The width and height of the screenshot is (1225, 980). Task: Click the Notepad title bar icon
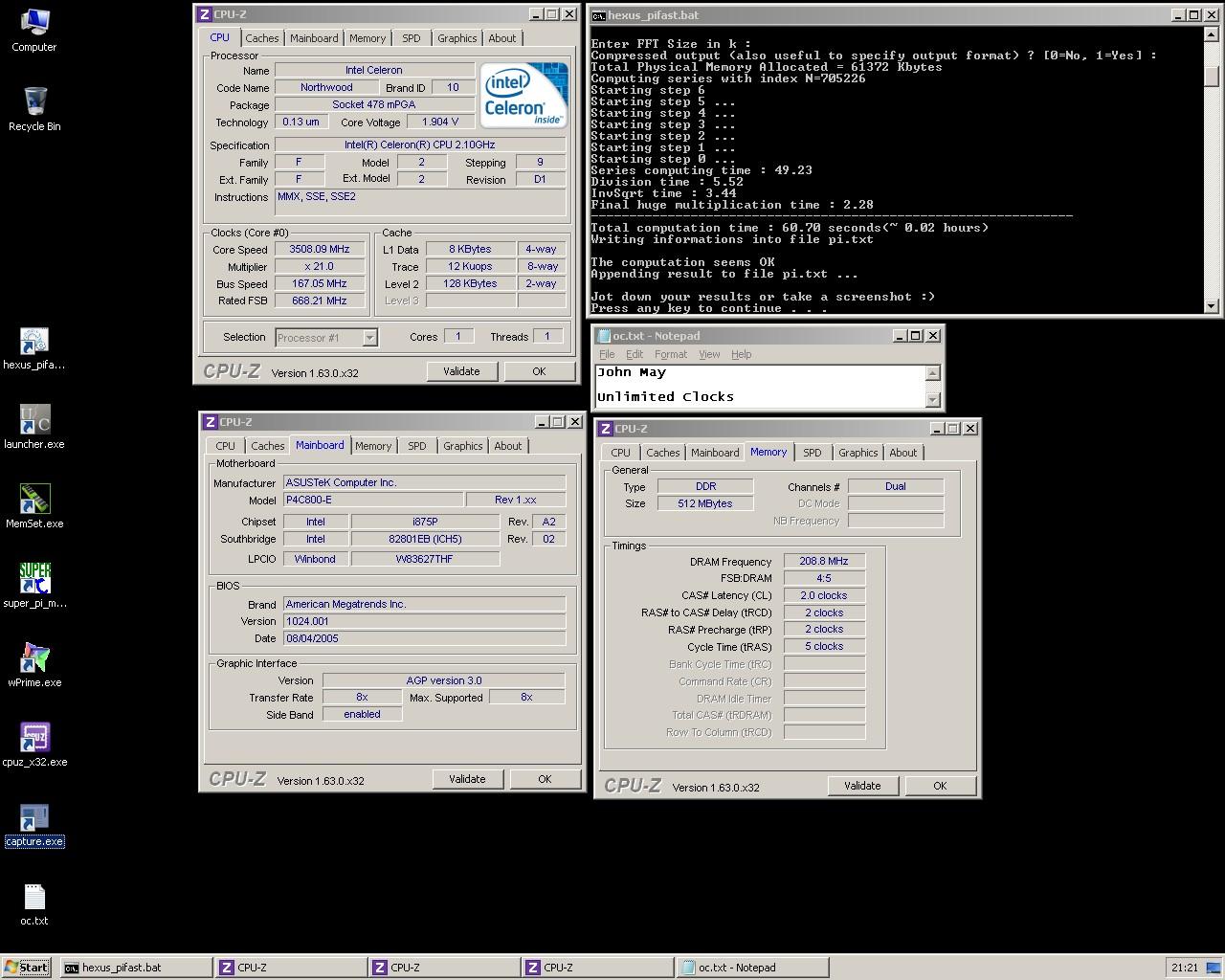click(x=603, y=336)
